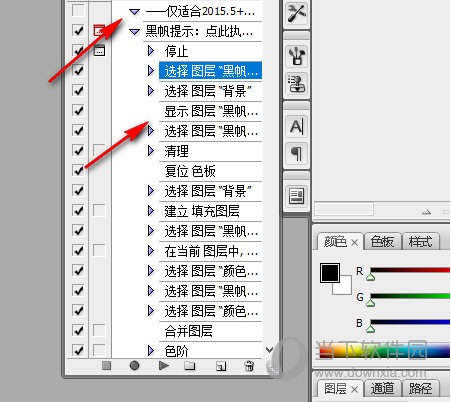Create a new action
This screenshot has width=451, height=402.
click(x=221, y=366)
